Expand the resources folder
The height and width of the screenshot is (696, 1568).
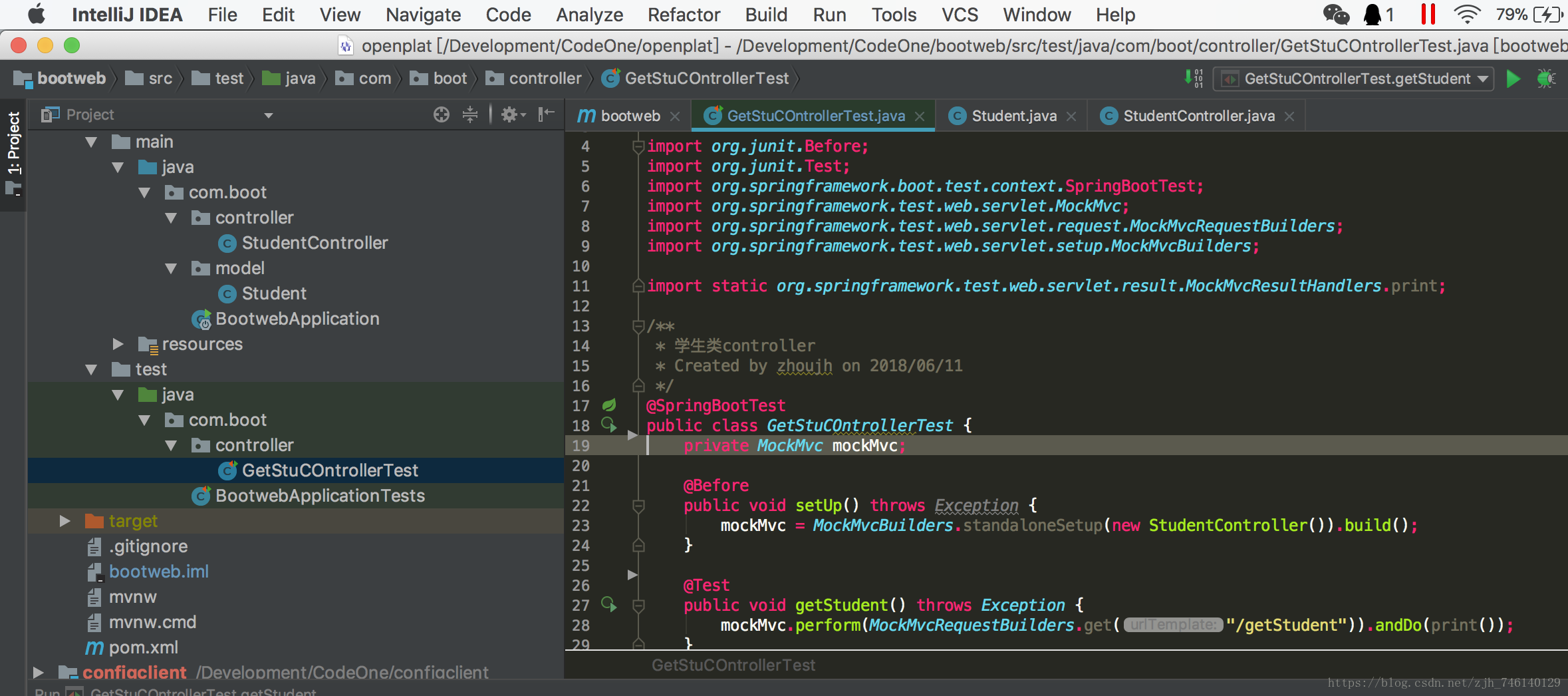tap(118, 344)
